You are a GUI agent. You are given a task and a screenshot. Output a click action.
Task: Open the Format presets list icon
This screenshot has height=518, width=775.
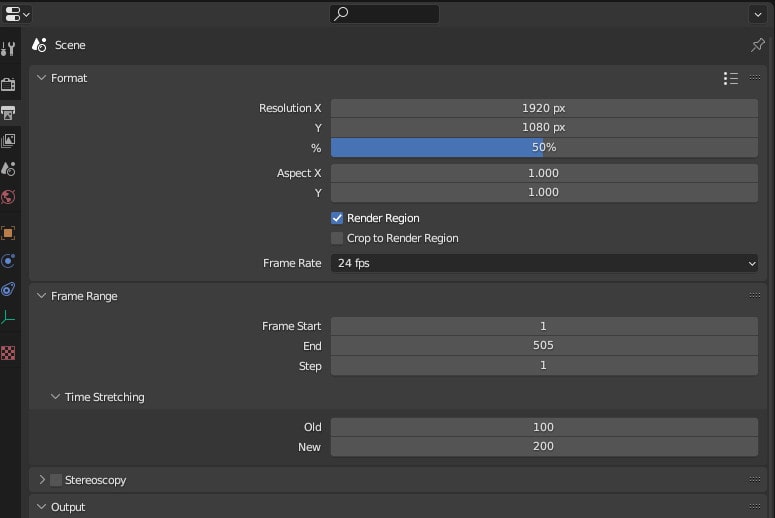pos(731,78)
